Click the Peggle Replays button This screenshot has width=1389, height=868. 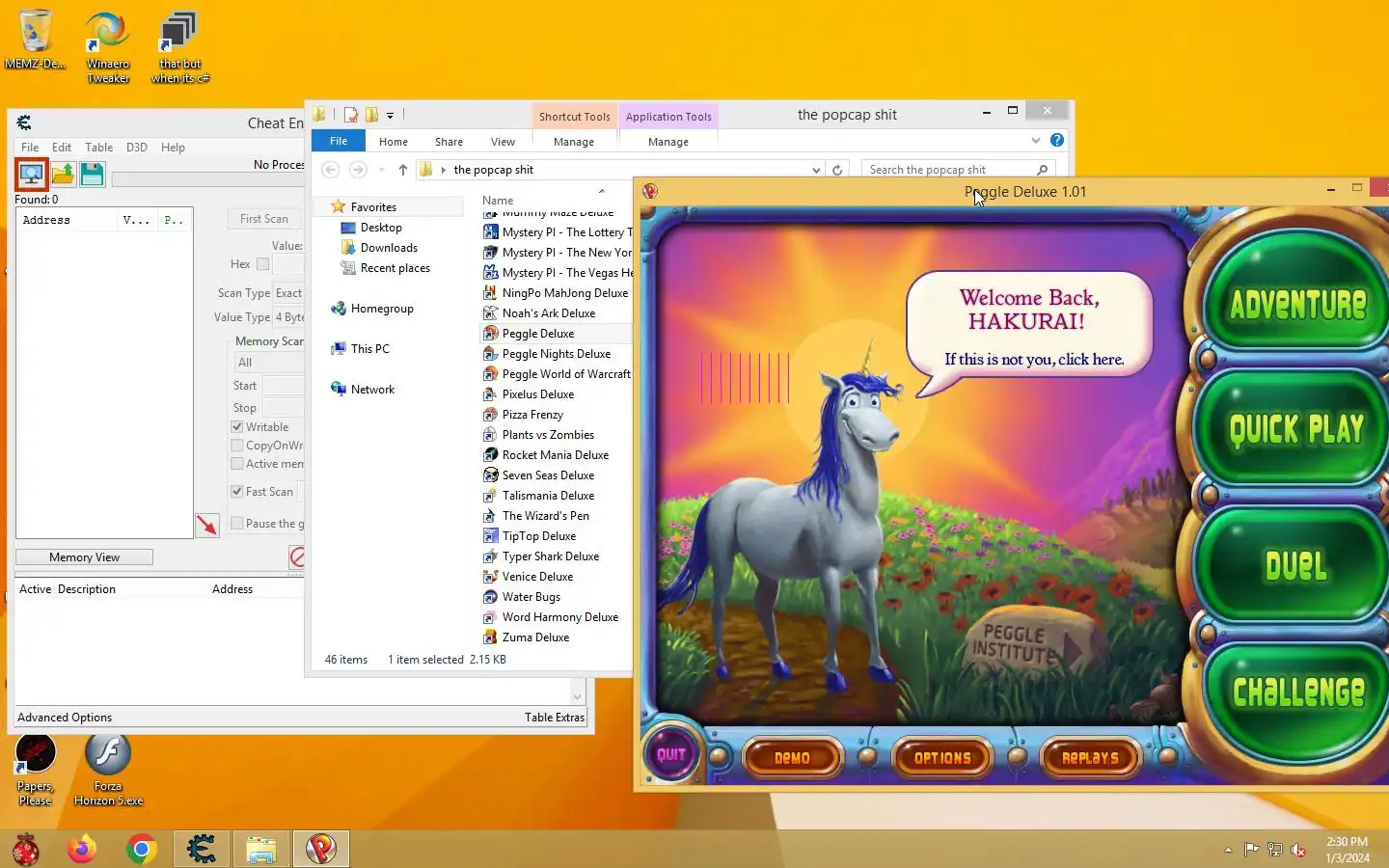coord(1090,758)
